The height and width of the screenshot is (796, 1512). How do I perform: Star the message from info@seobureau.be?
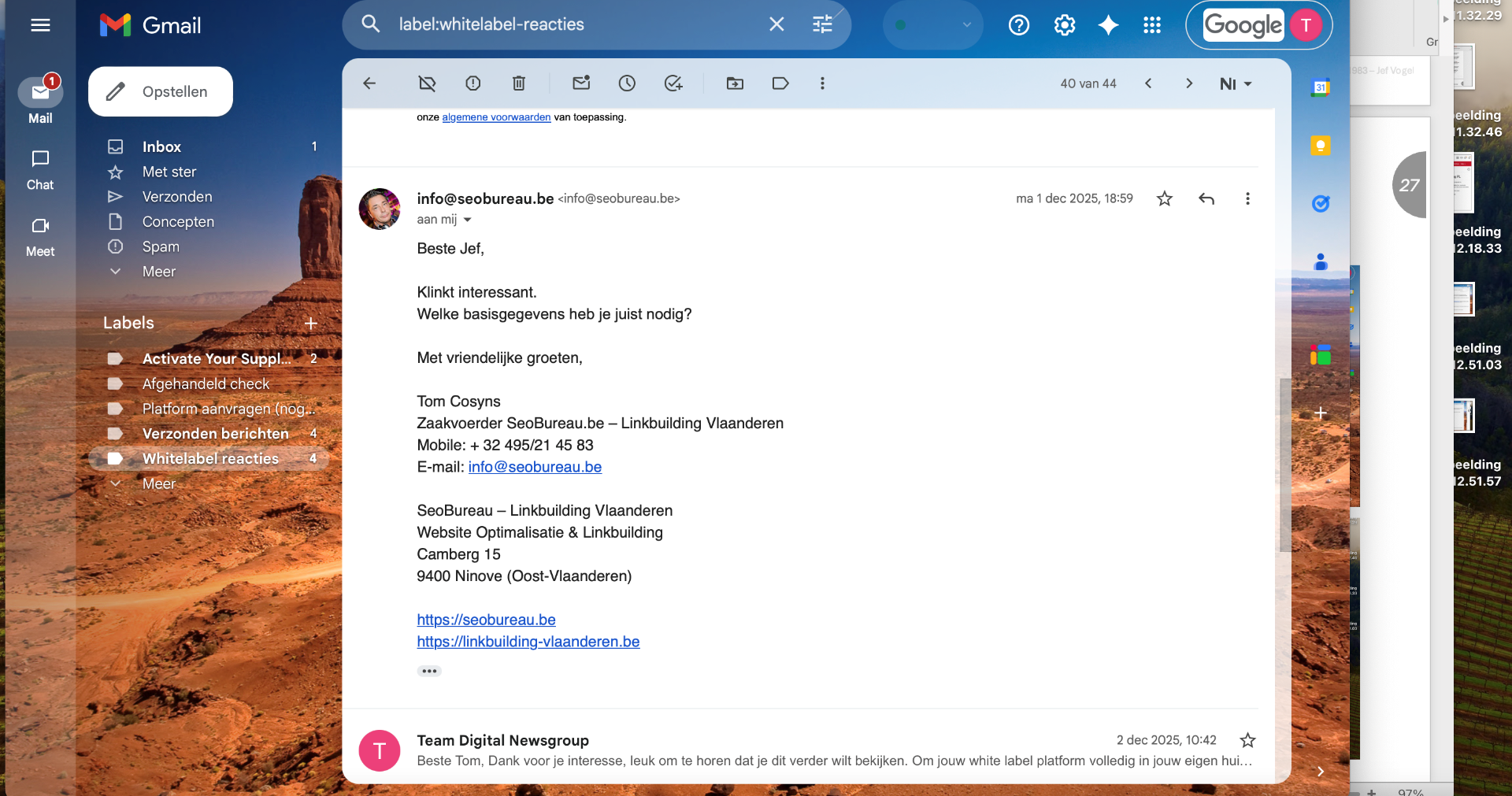point(1164,198)
